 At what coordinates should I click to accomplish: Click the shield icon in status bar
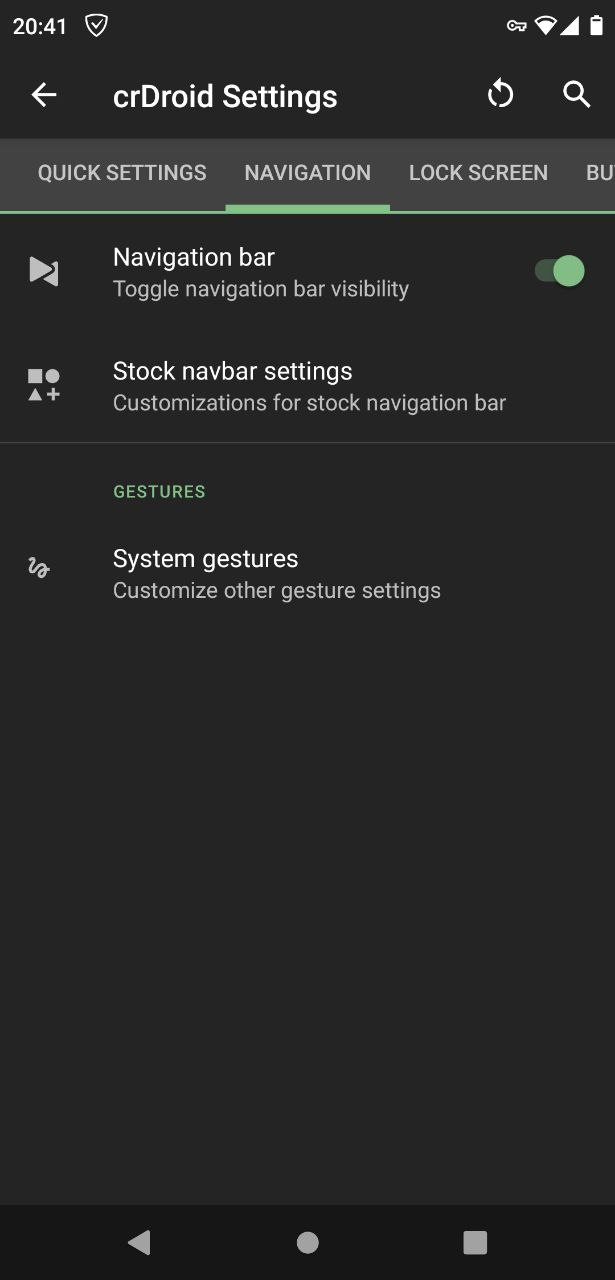[96, 26]
